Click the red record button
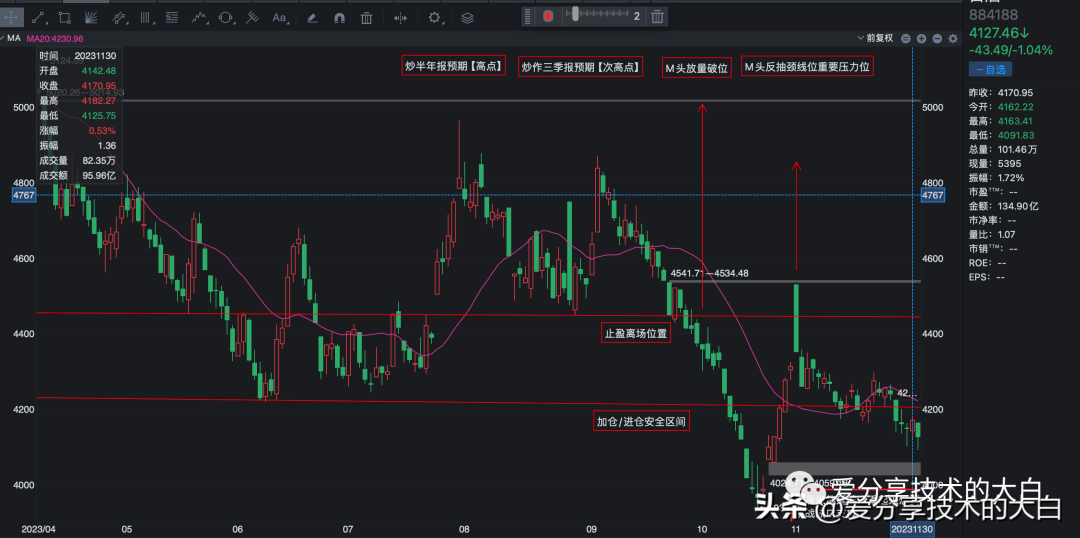Screen dimensions: 1080x538 [x=548, y=16]
